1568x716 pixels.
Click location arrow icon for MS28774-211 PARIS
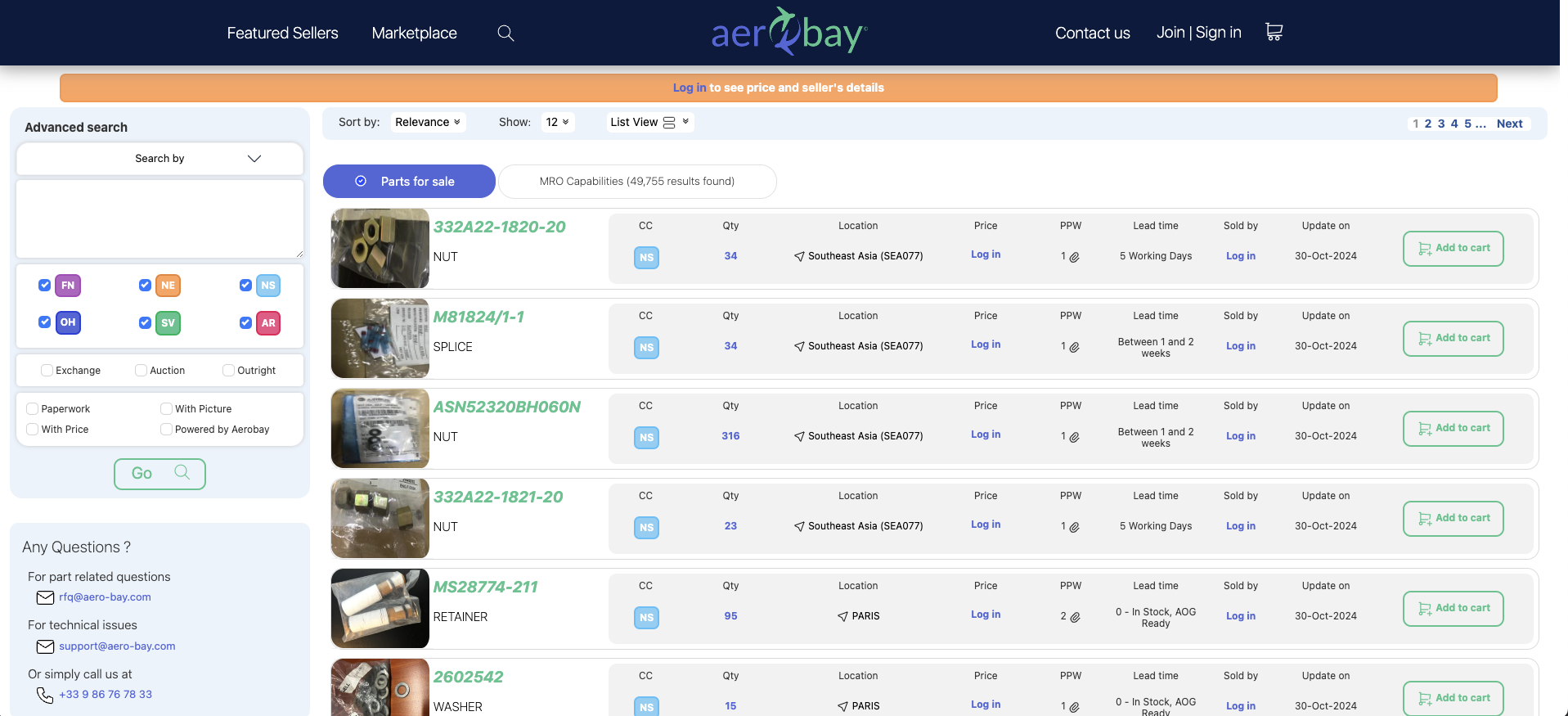(x=842, y=616)
